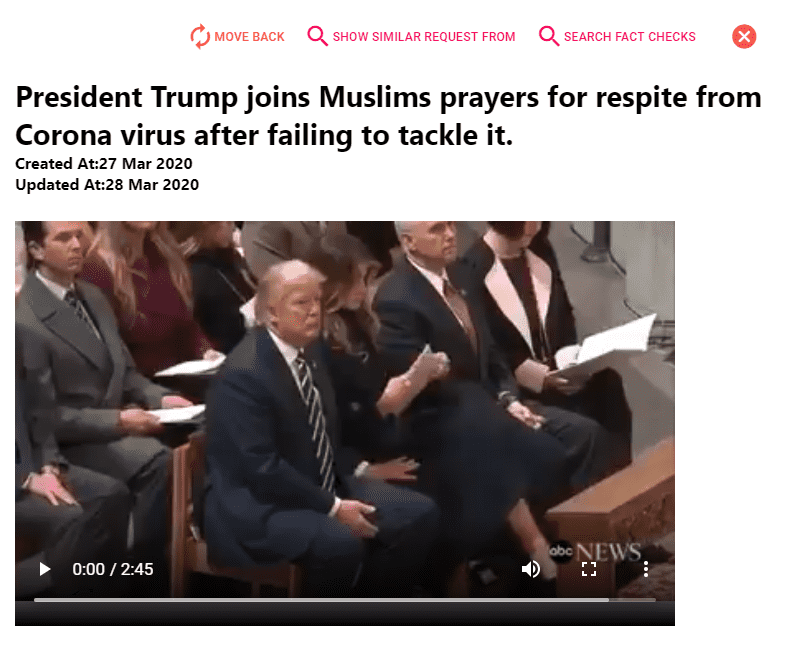Viewport: 789px width, 657px height.
Task: Click the Updated At 28 Mar 2020 text
Action: click(107, 185)
